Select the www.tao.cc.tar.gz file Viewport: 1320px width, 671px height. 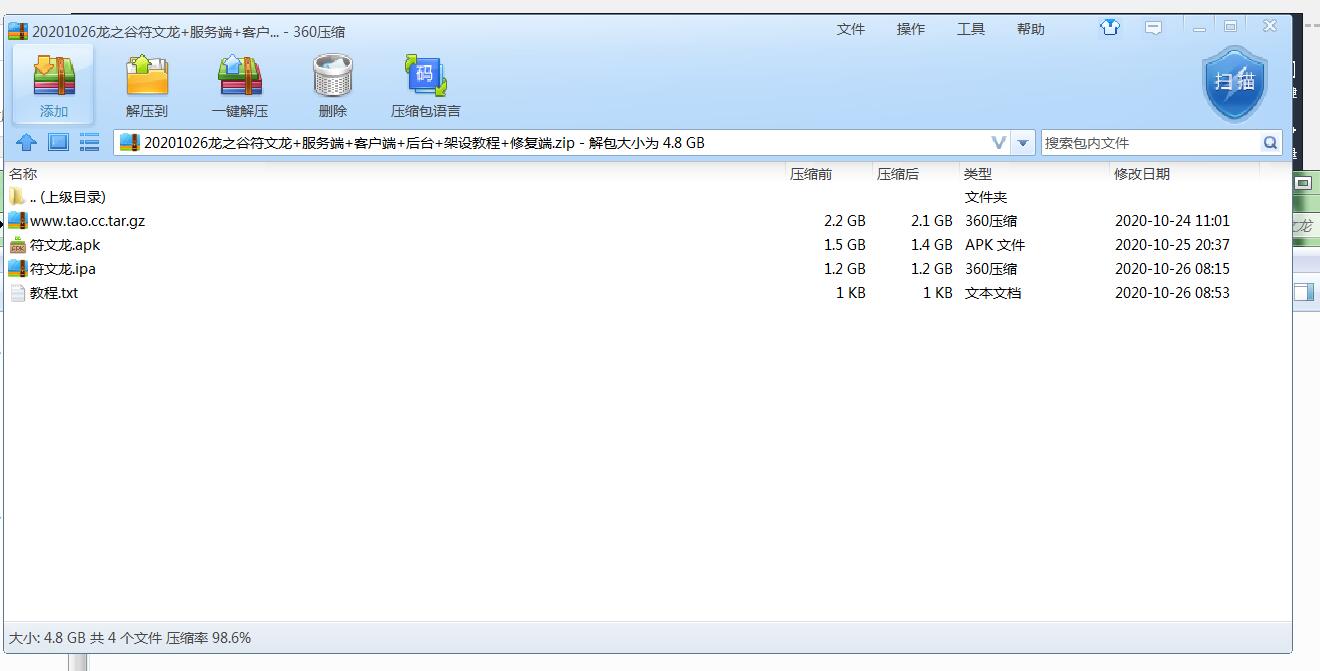[x=87, y=221]
